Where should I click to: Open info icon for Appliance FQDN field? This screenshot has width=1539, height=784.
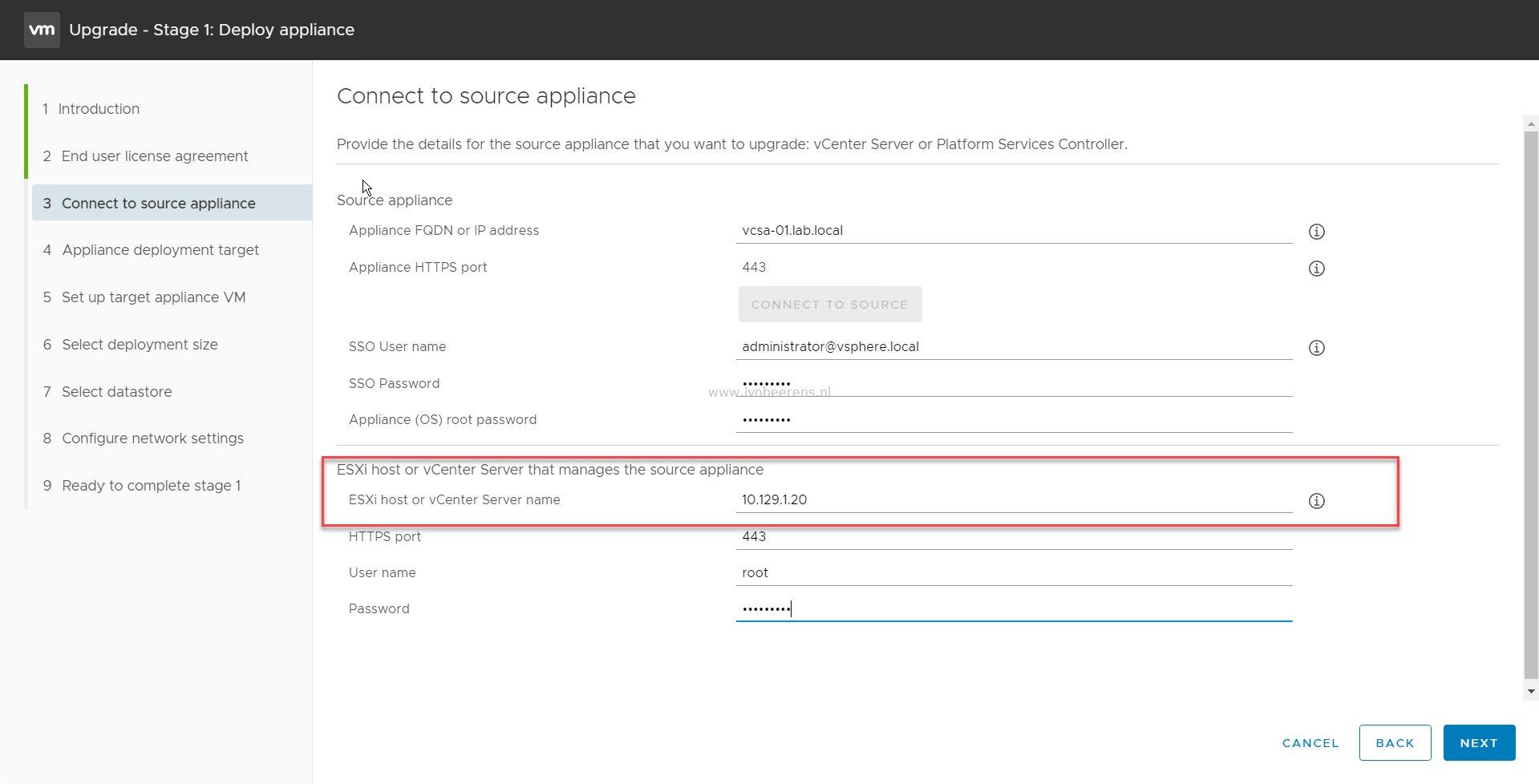[1316, 232]
